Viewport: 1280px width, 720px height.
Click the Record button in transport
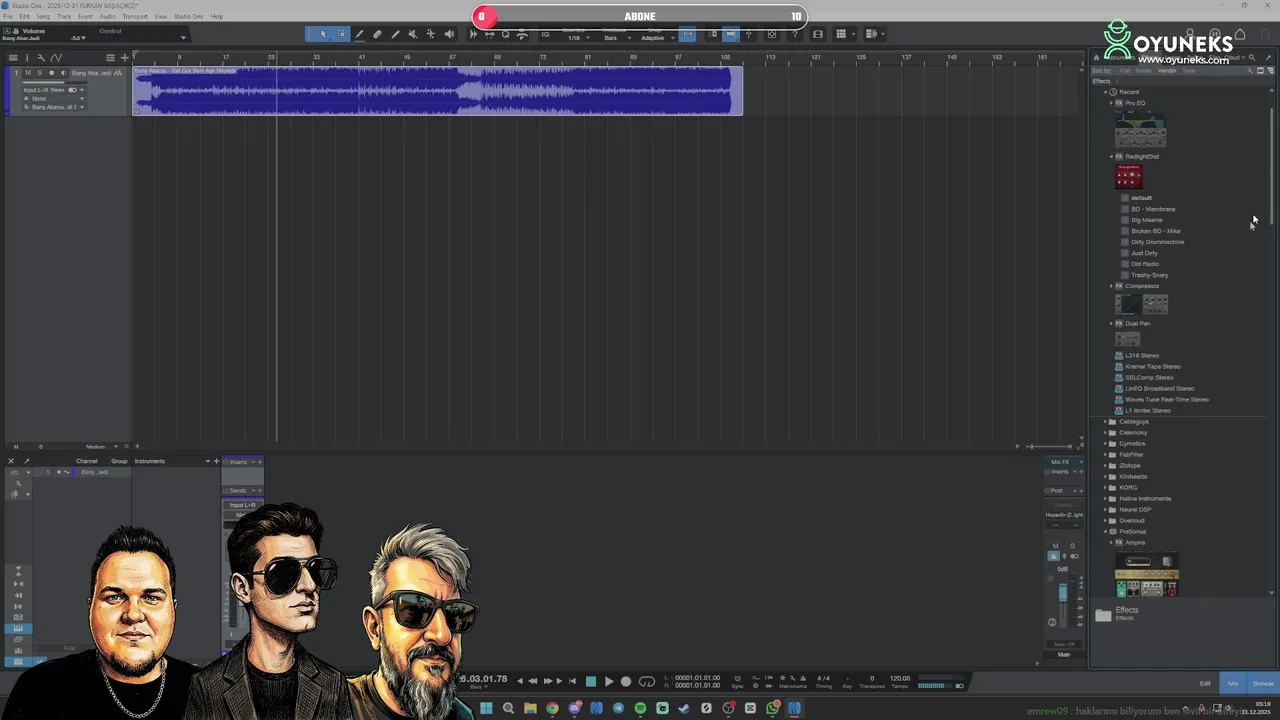click(x=626, y=681)
